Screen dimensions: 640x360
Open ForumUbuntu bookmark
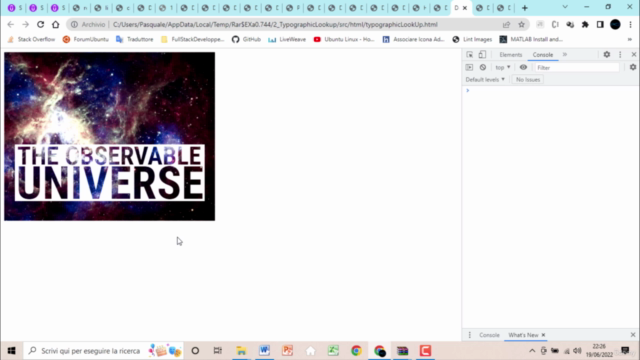pos(86,40)
